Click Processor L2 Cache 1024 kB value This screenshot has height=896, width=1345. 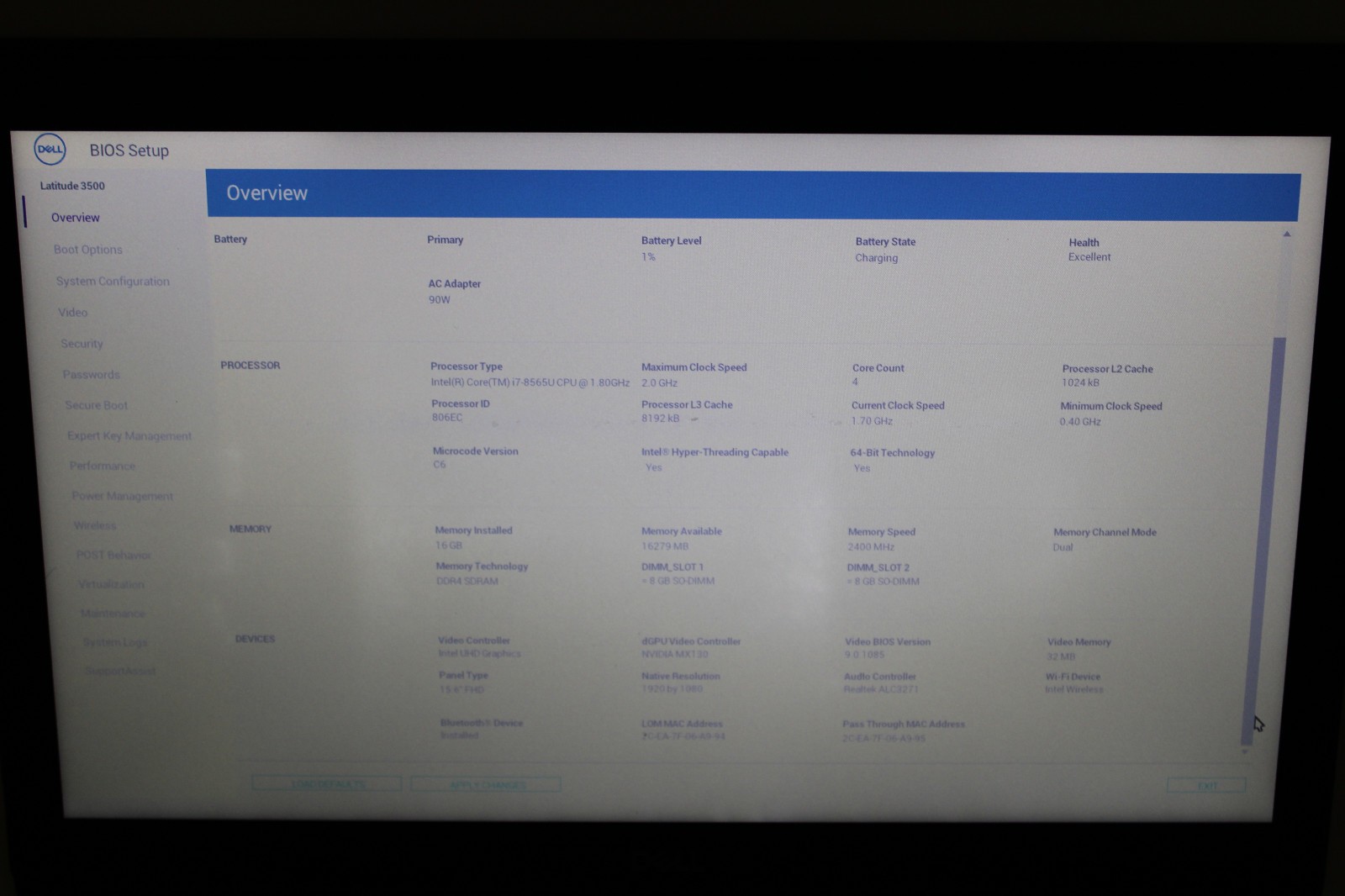coord(1080,382)
